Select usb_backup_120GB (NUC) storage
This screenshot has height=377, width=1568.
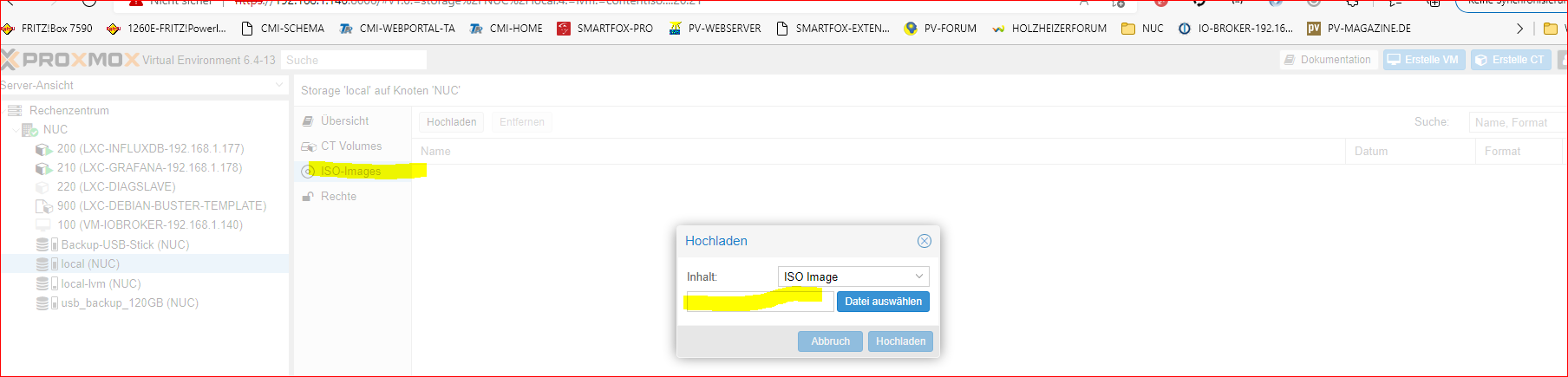129,302
